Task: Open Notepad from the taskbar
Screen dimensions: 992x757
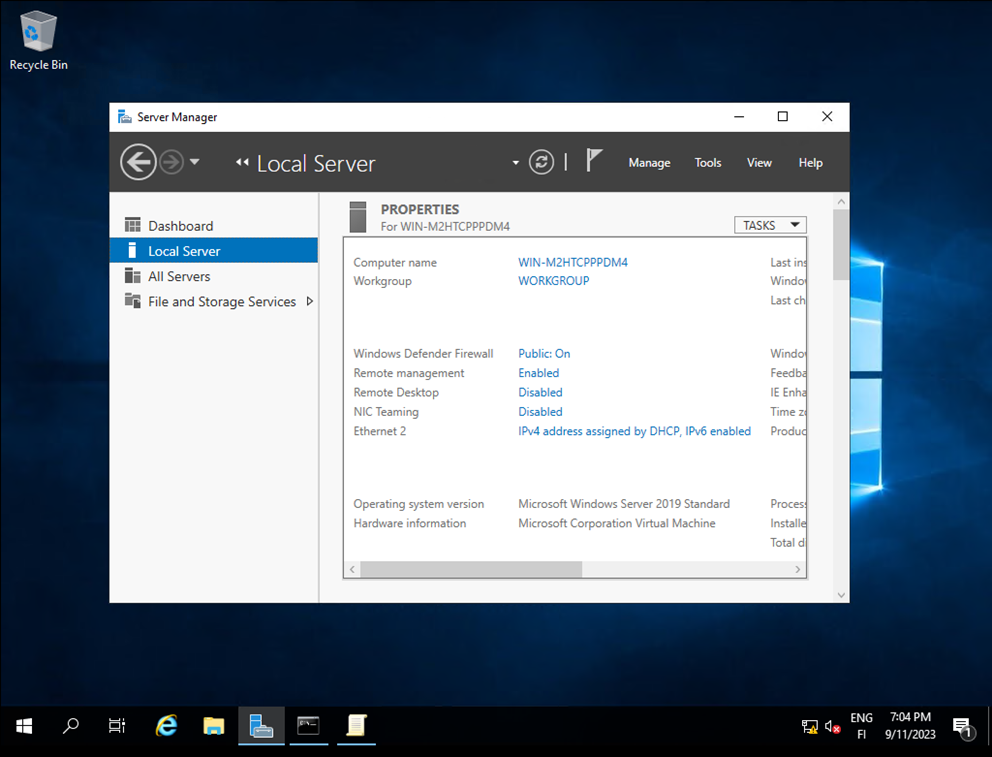Action: click(356, 726)
